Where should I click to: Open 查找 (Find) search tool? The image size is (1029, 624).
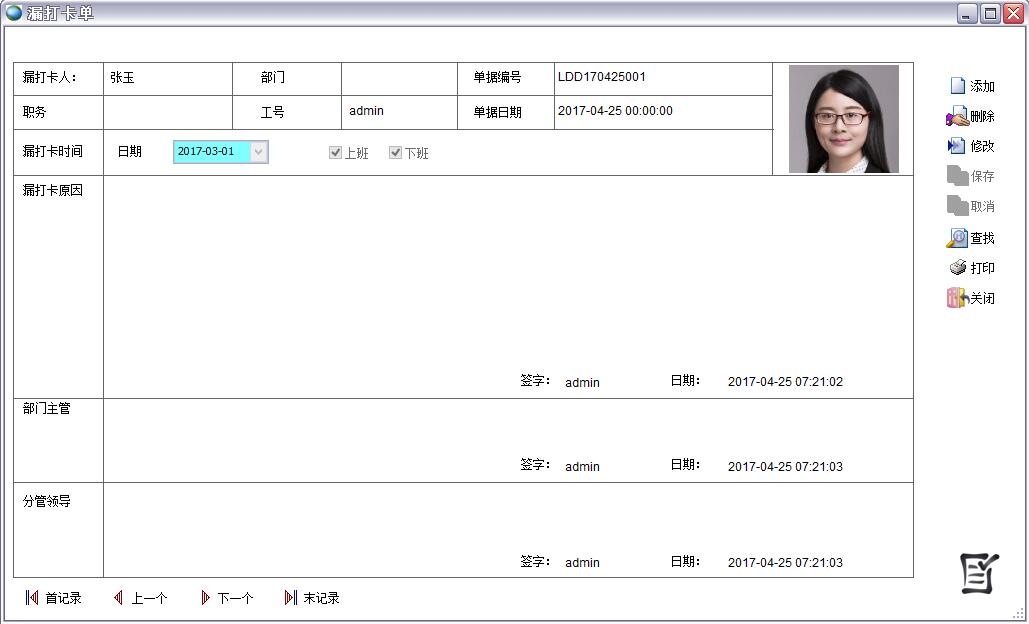click(x=957, y=238)
